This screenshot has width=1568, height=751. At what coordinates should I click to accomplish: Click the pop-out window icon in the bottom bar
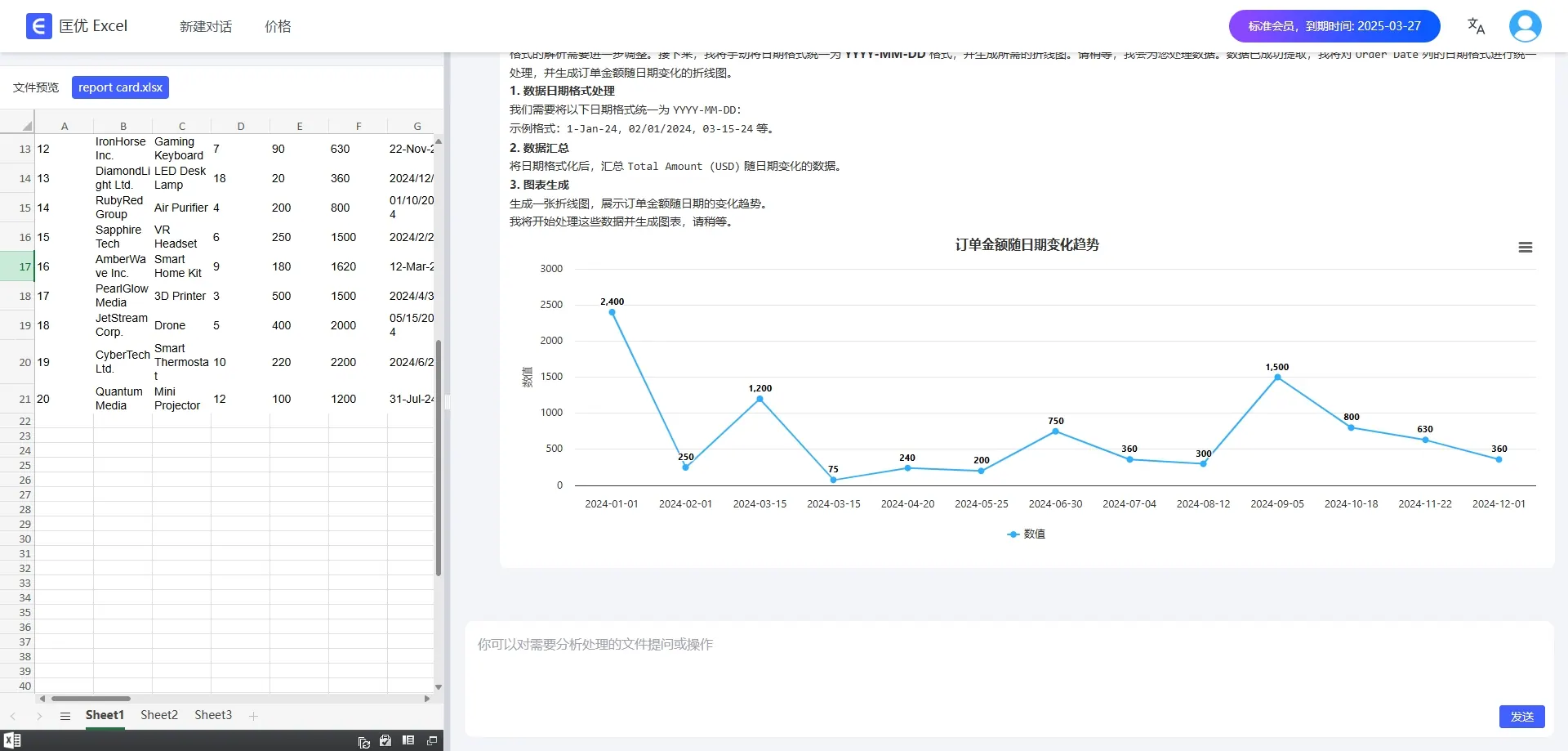coord(432,740)
